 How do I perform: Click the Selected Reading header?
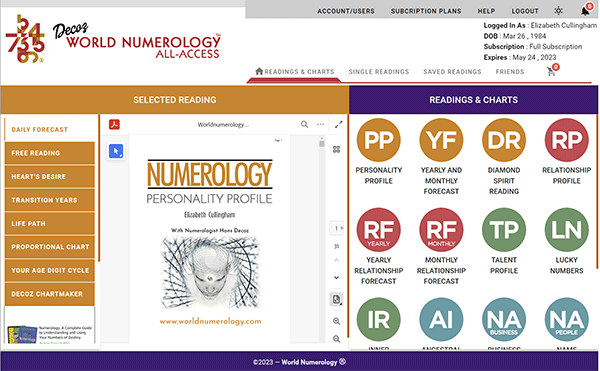[x=174, y=100]
